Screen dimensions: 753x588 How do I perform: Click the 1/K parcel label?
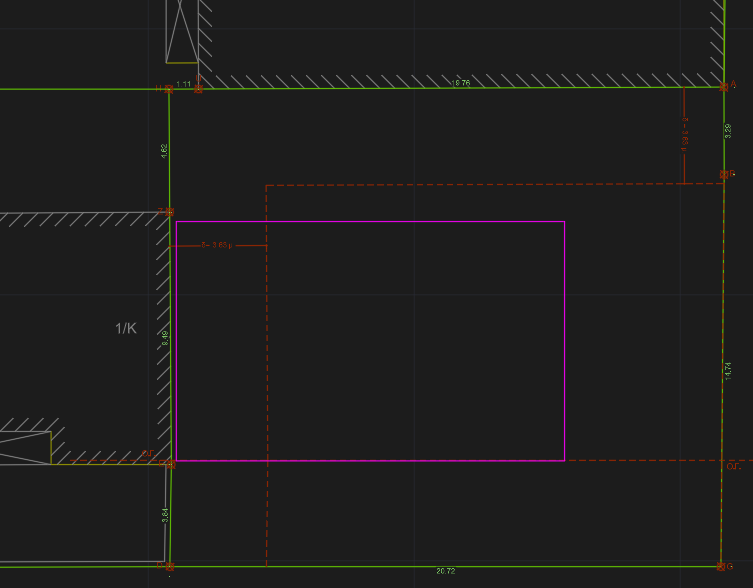pyautogui.click(x=125, y=328)
